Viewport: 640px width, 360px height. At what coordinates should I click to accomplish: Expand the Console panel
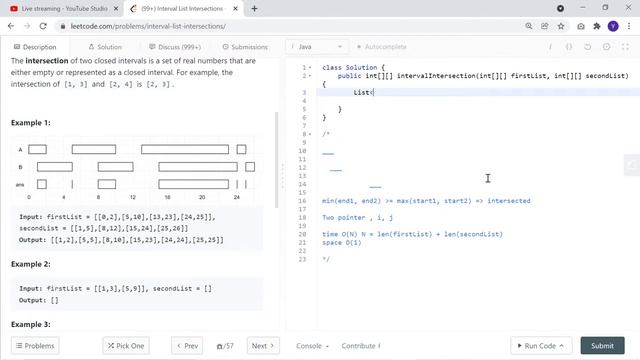coord(312,346)
